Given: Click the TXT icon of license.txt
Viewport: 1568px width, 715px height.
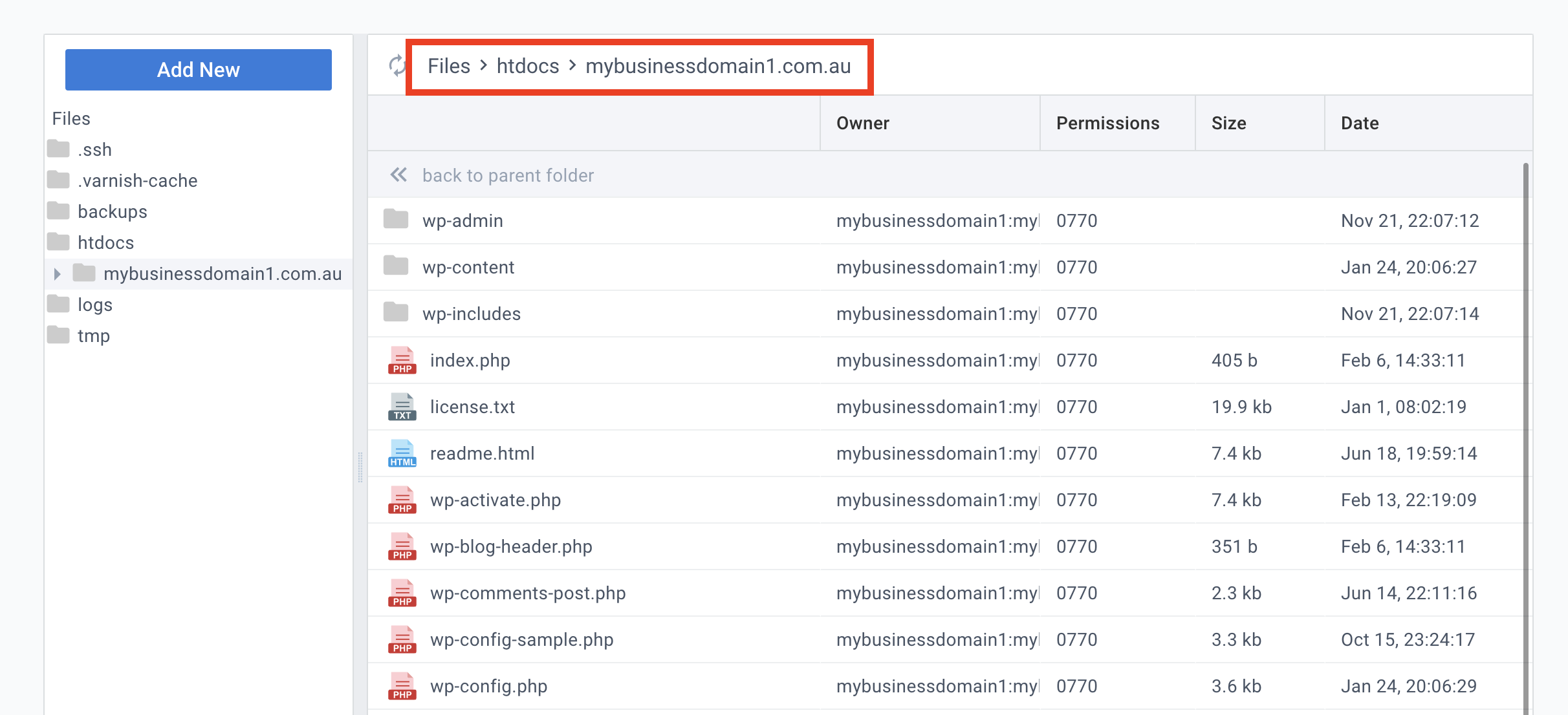Looking at the screenshot, I should pos(402,407).
